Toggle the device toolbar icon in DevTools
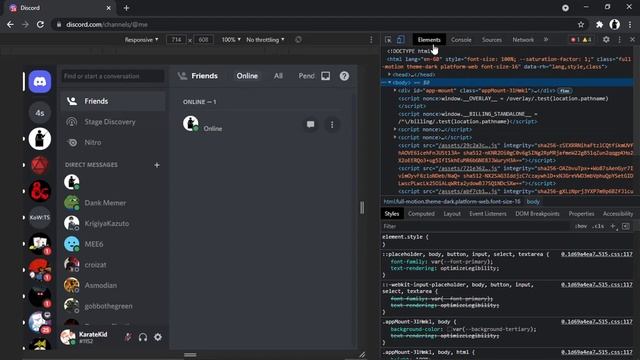 [400, 40]
